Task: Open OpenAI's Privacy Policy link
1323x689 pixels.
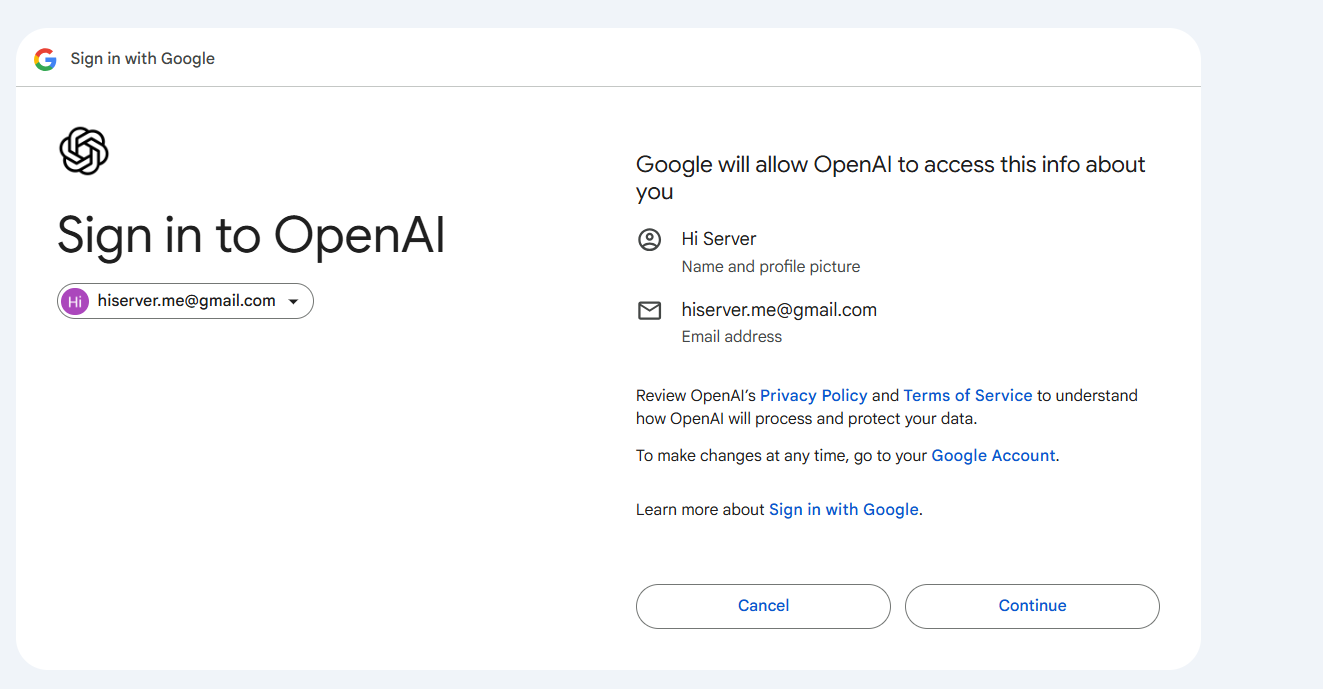Action: (x=813, y=395)
